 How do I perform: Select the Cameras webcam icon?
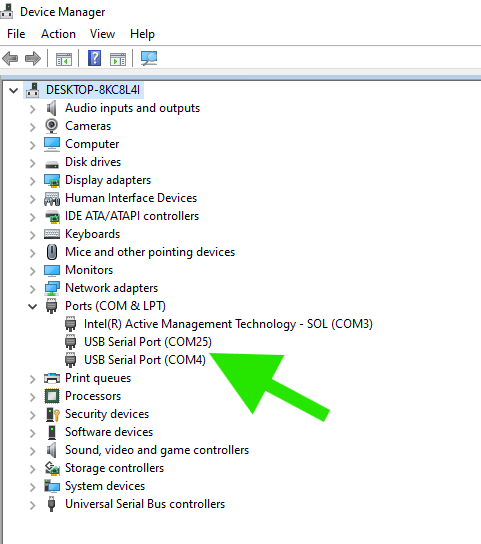52,126
